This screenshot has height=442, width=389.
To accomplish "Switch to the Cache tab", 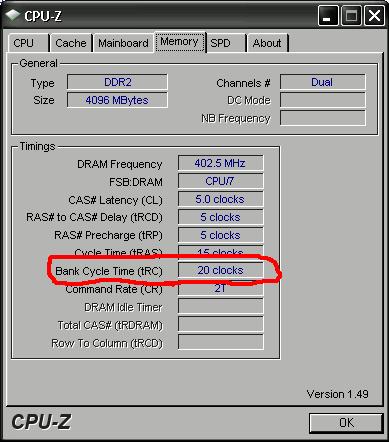I will pos(71,43).
